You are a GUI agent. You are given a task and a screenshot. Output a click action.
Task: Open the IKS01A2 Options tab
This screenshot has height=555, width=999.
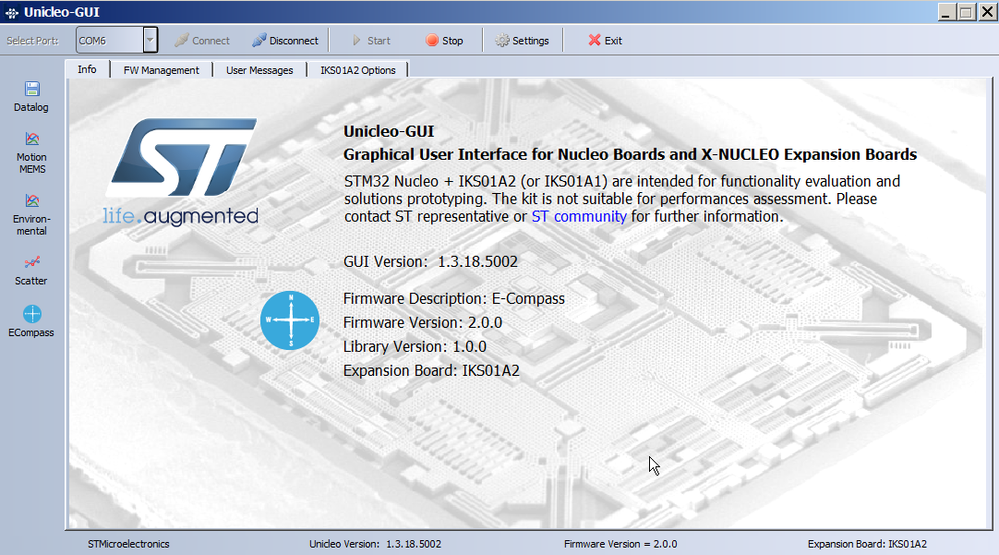tap(357, 70)
